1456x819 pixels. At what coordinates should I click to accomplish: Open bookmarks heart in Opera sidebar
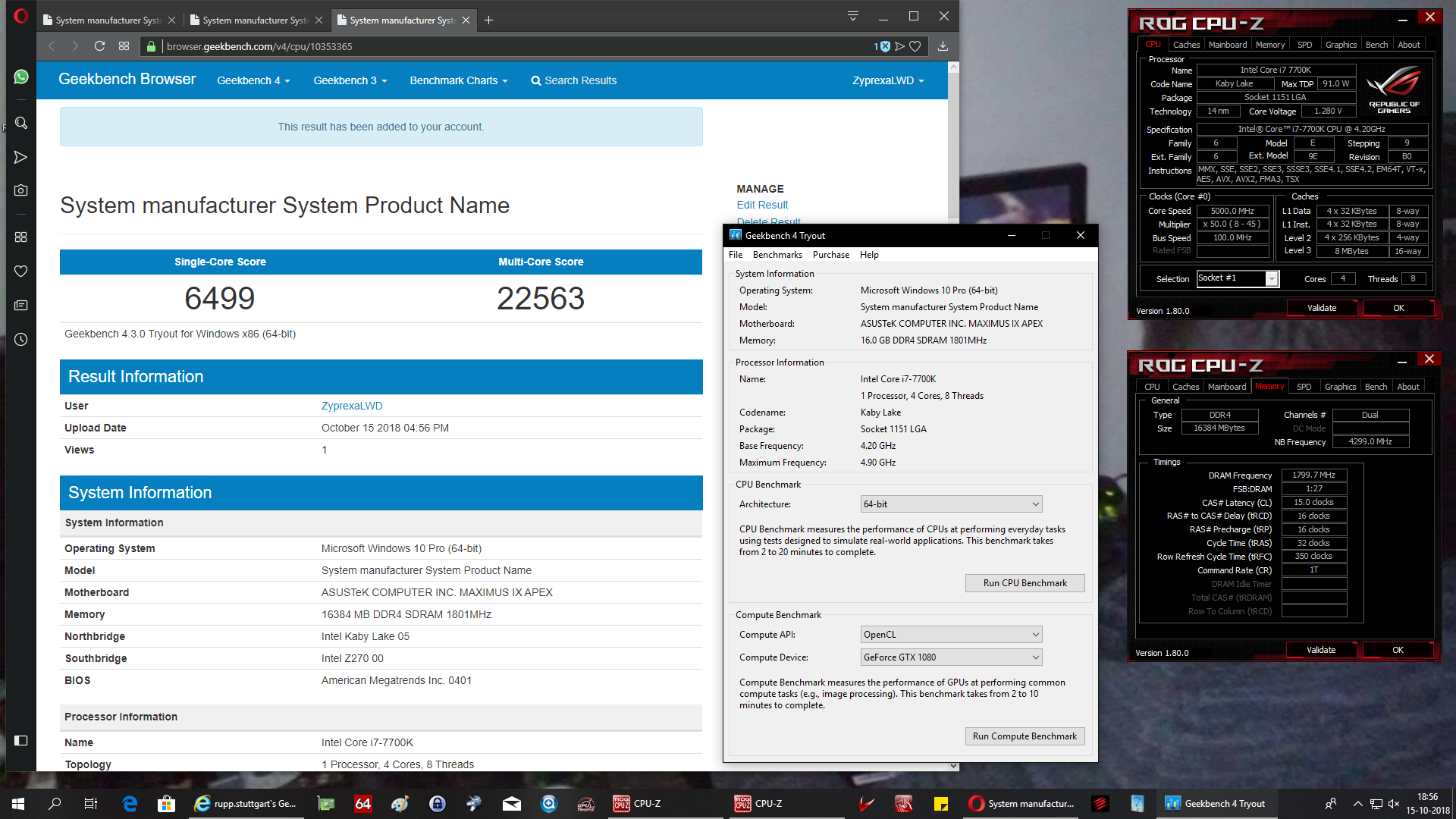click(x=21, y=271)
